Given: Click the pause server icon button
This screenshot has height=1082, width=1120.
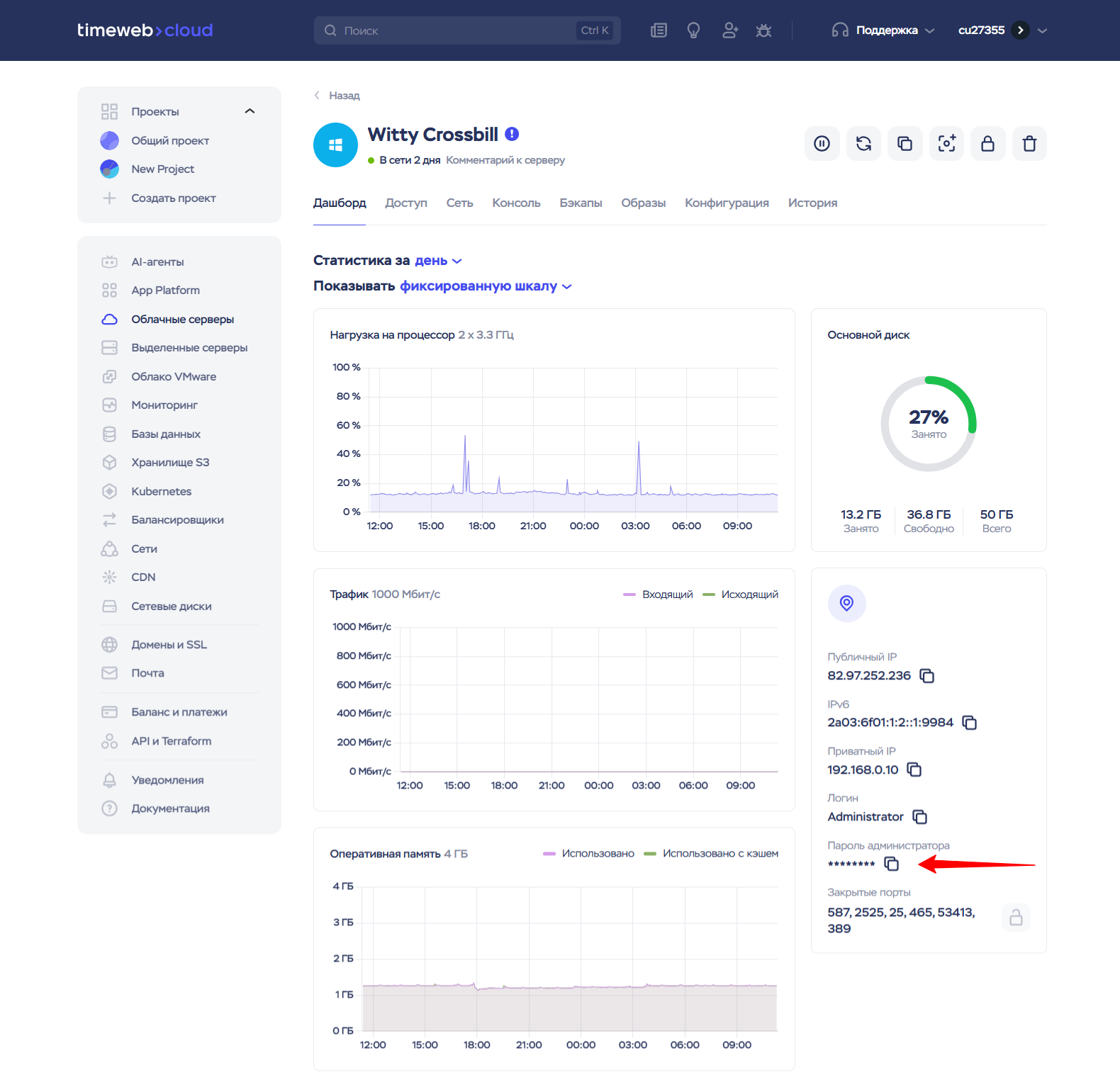Looking at the screenshot, I should pos(822,144).
